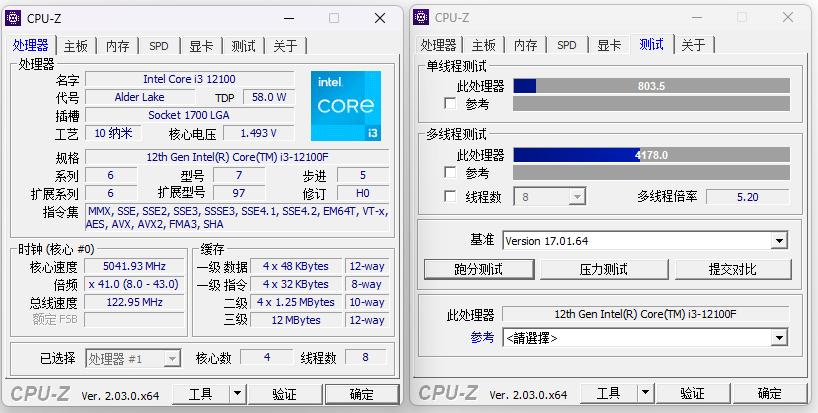The image size is (818, 413).
Task: Click 工艺 value 10 纳米
Action: [113, 133]
